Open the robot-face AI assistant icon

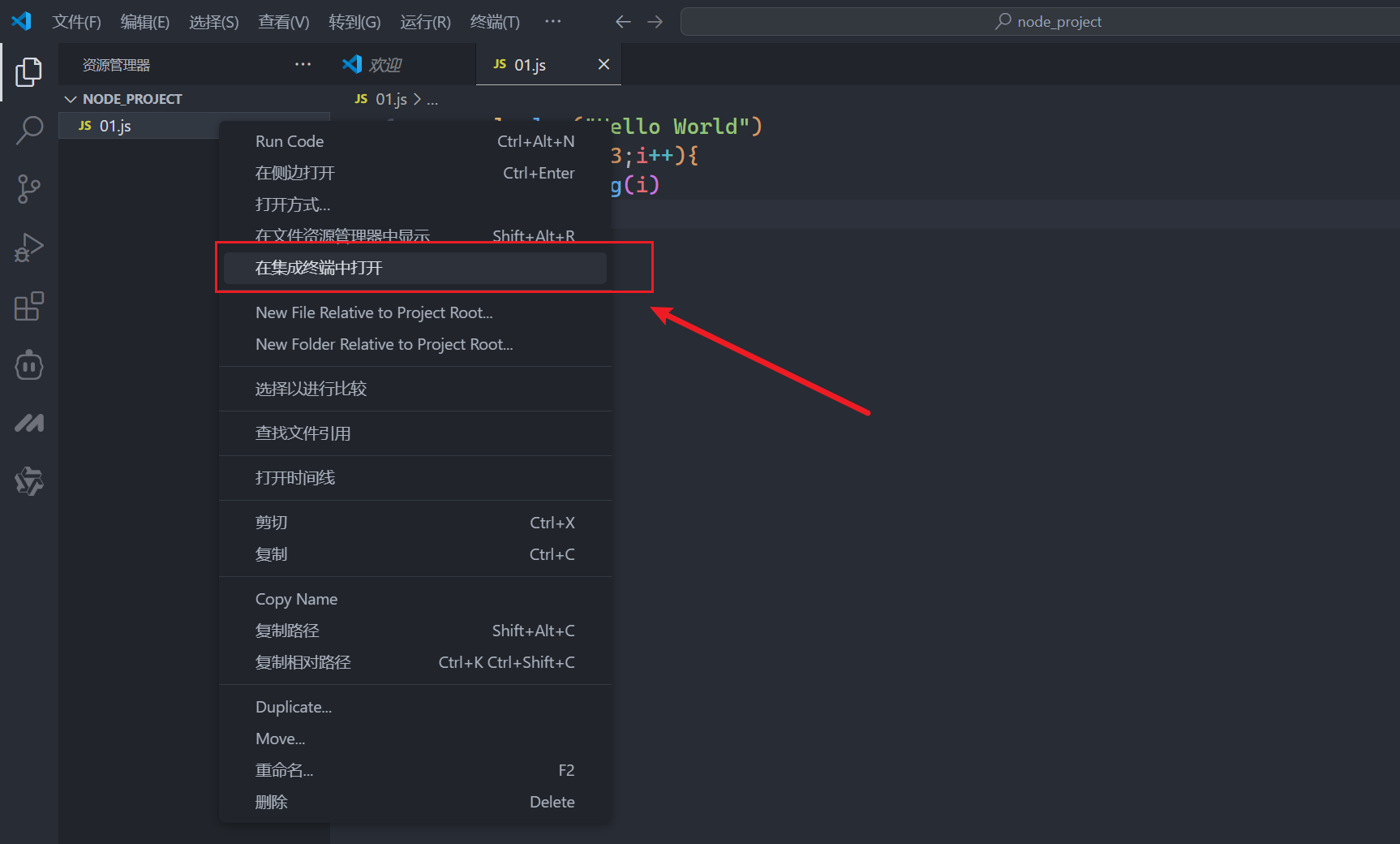29,364
